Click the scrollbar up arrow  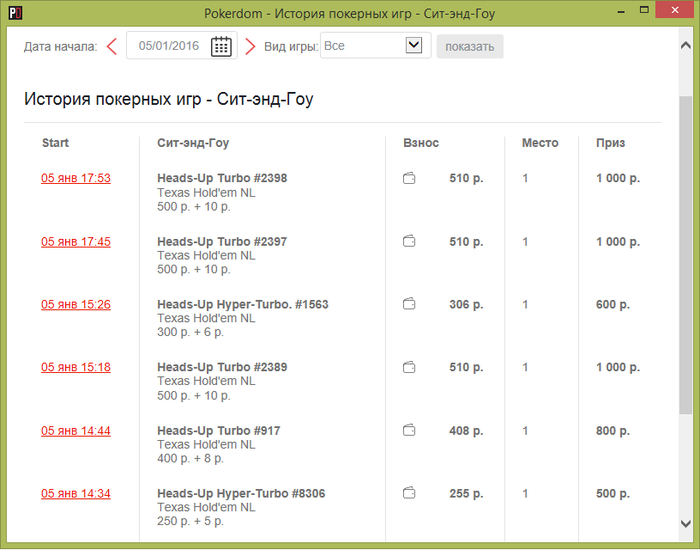(x=685, y=45)
